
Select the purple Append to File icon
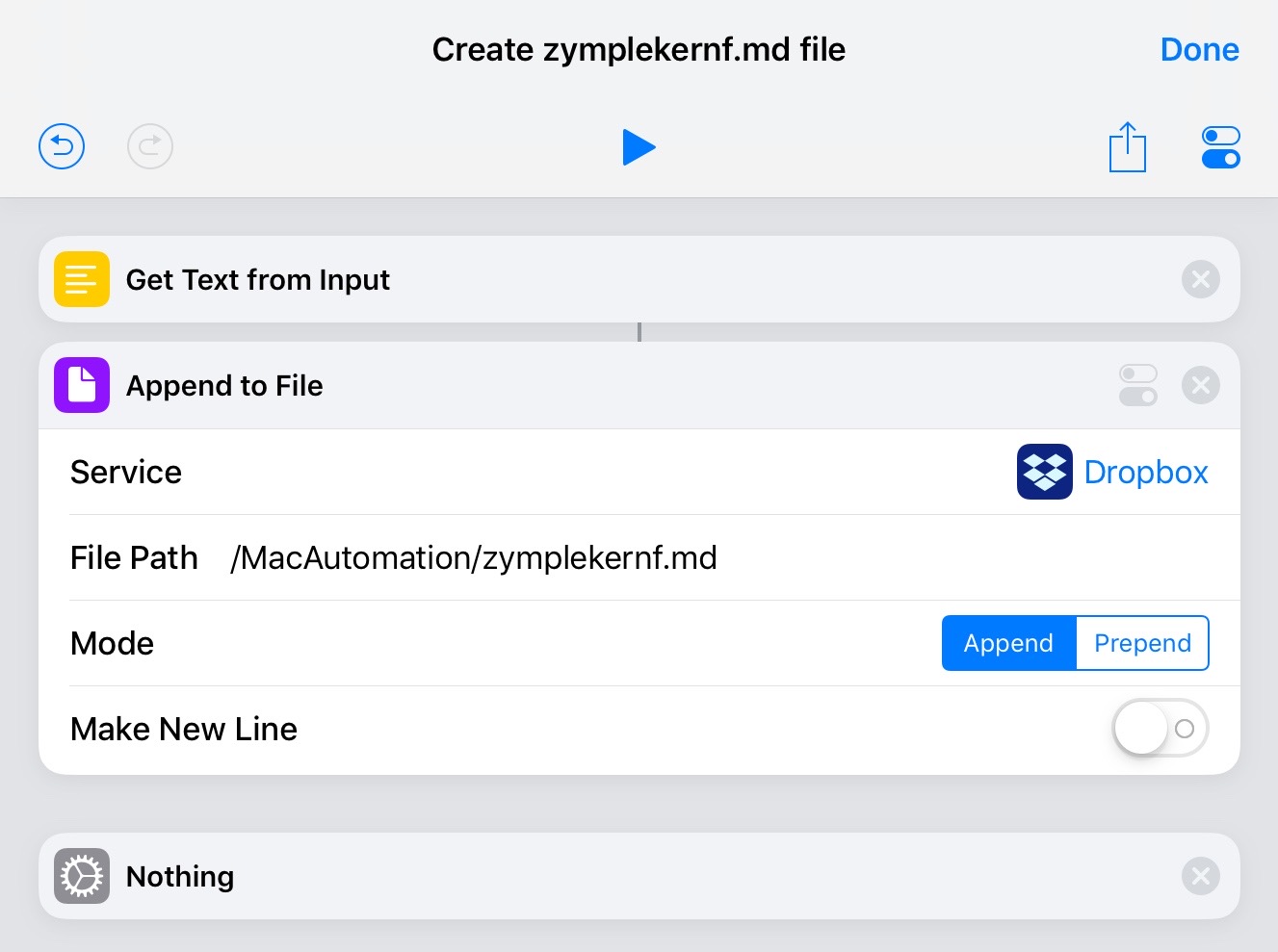[82, 385]
